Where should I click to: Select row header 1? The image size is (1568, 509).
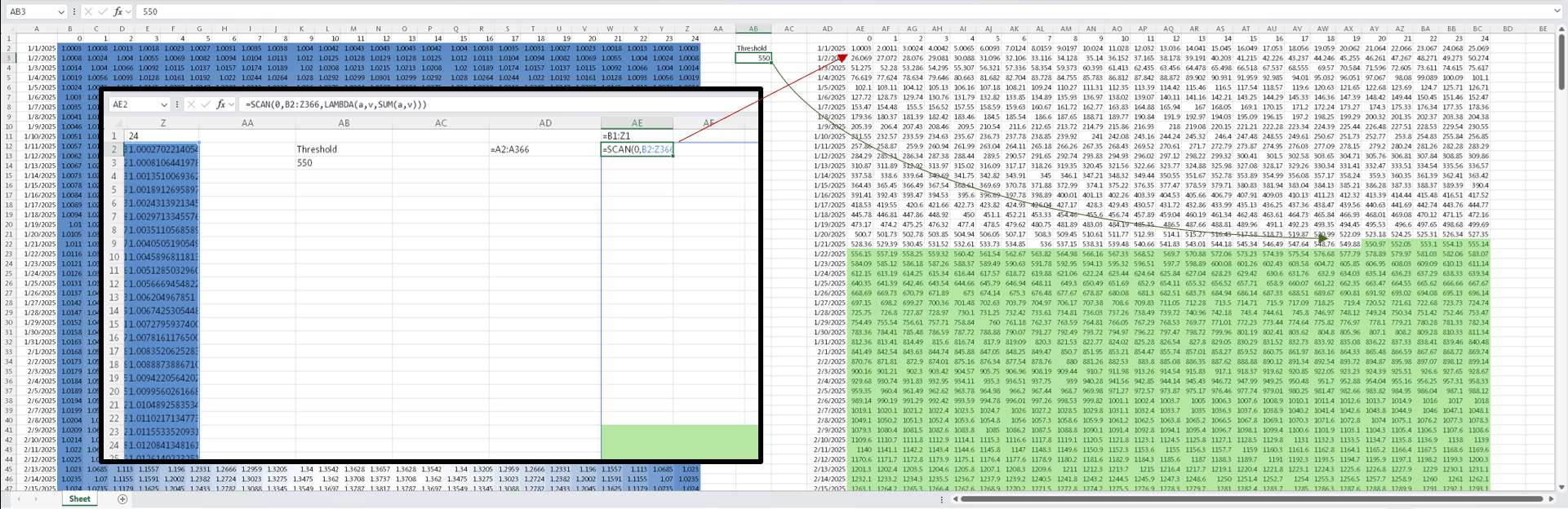(9, 38)
